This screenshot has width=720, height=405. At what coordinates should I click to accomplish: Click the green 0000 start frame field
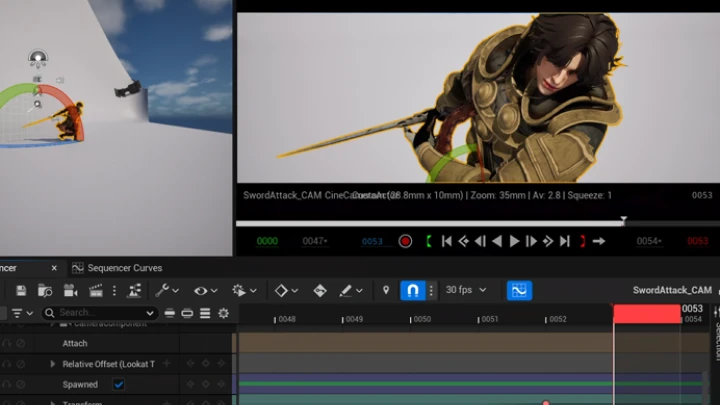click(267, 241)
